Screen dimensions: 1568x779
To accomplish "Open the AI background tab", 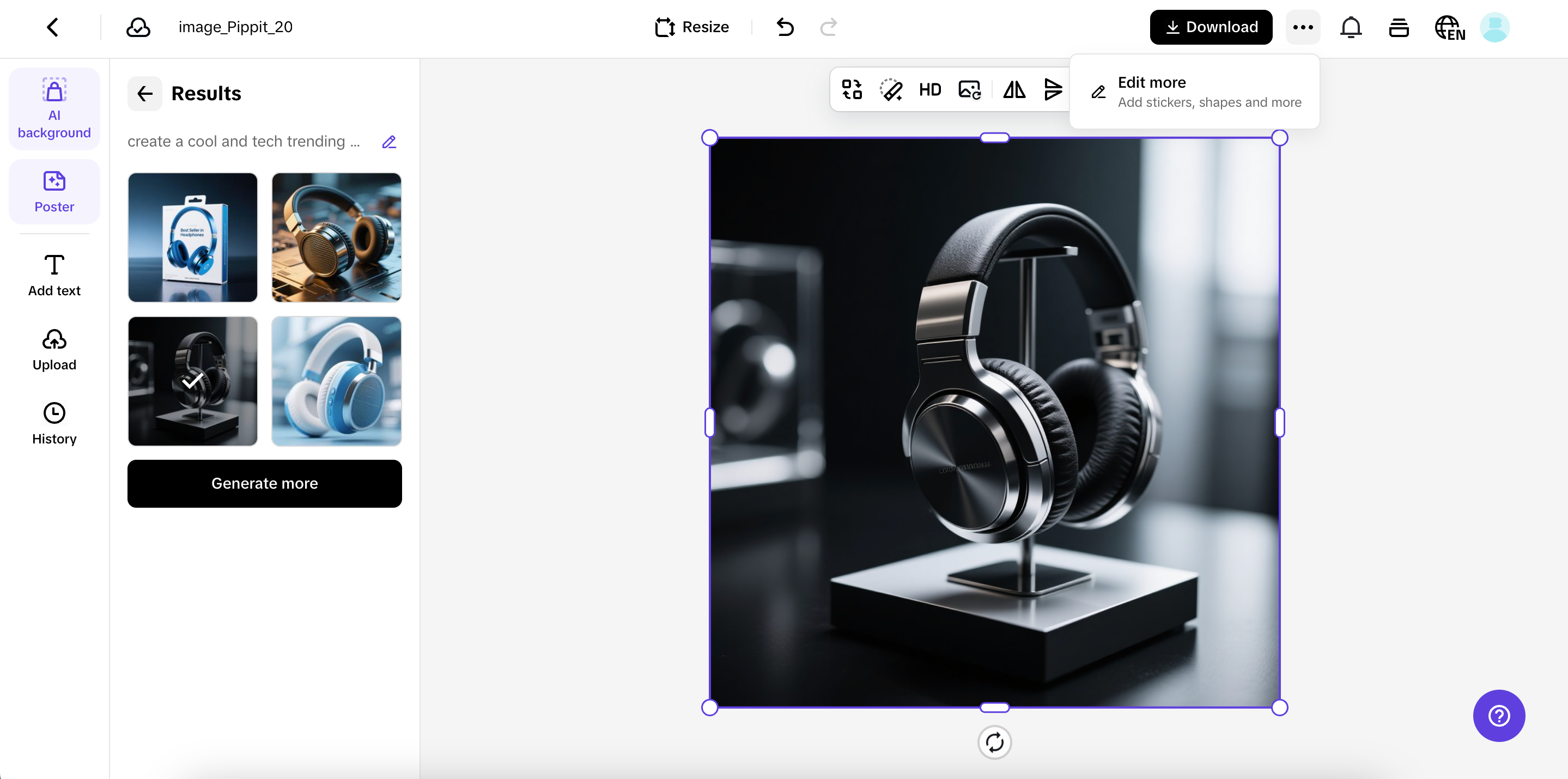I will point(54,109).
